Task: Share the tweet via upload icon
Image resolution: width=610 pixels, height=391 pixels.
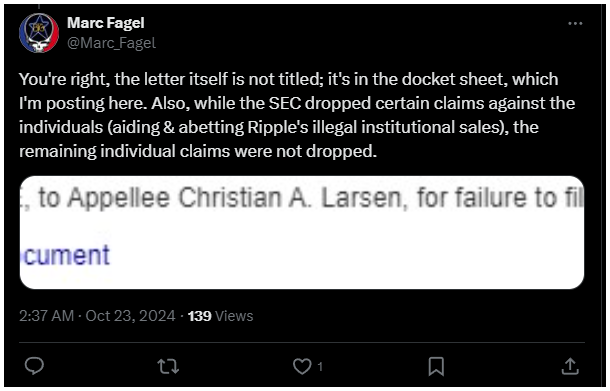Action: [570, 366]
